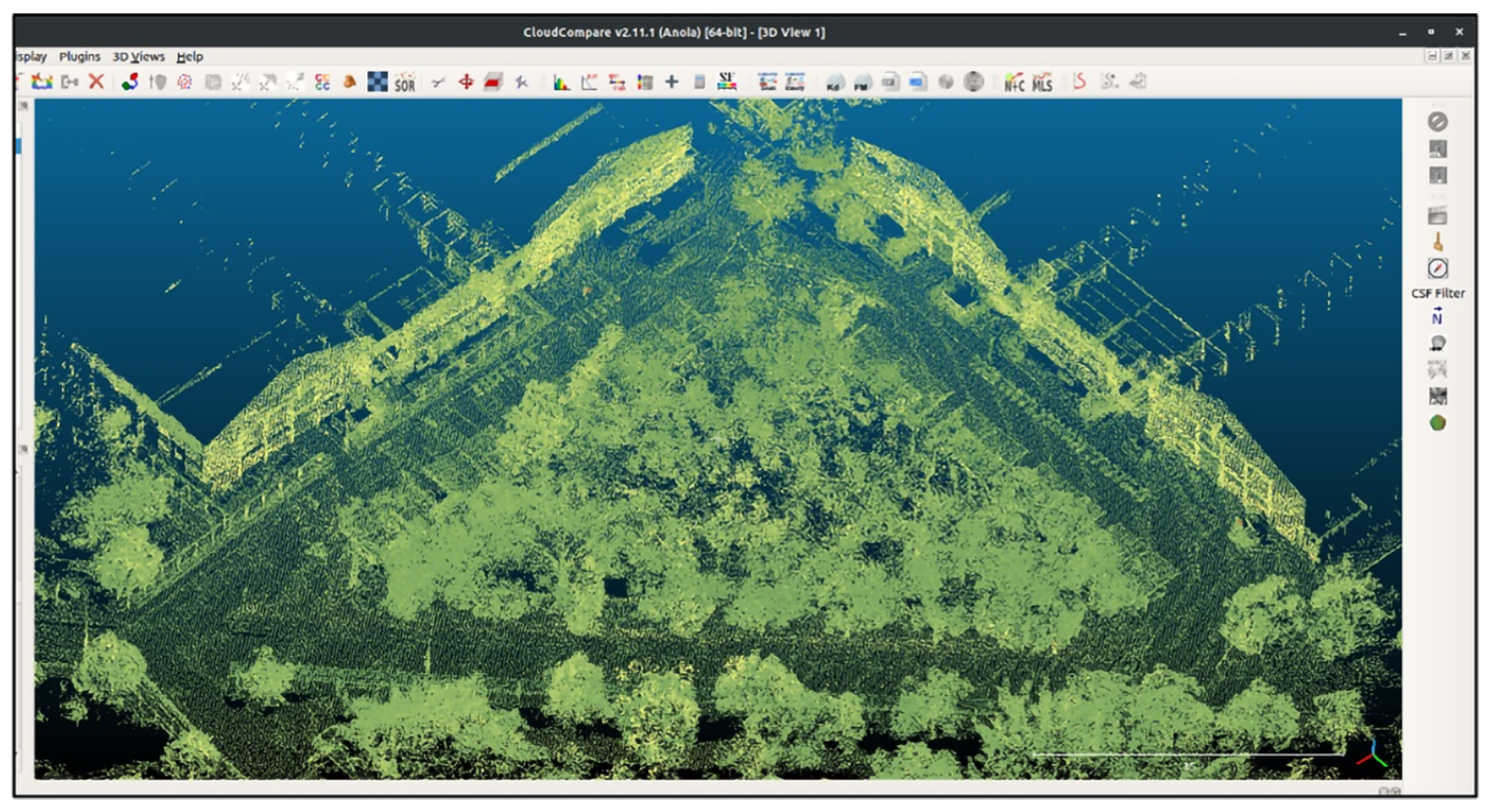Click the checkerboard subsample icon
1490x812 pixels.
tap(377, 82)
